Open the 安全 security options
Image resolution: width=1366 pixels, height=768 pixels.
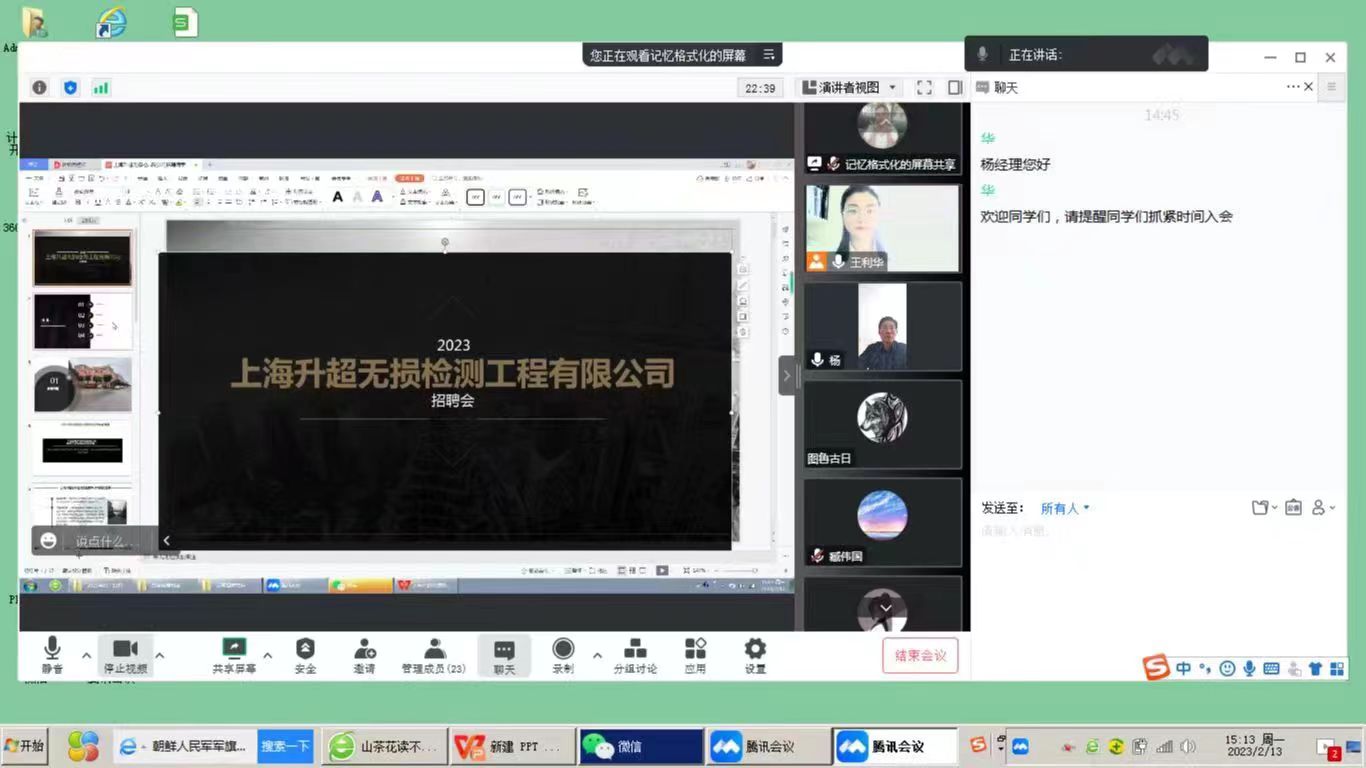[305, 655]
